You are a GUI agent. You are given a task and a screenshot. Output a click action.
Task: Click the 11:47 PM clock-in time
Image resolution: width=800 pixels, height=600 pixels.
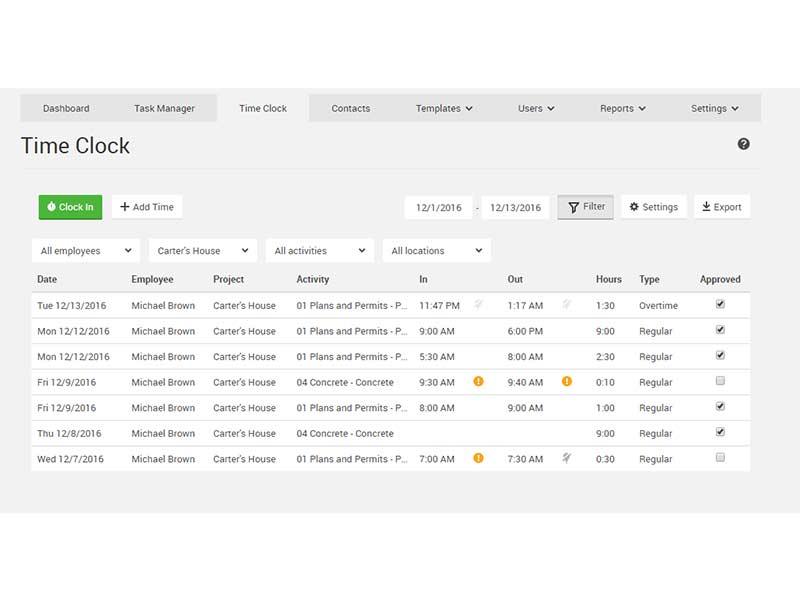(x=439, y=306)
